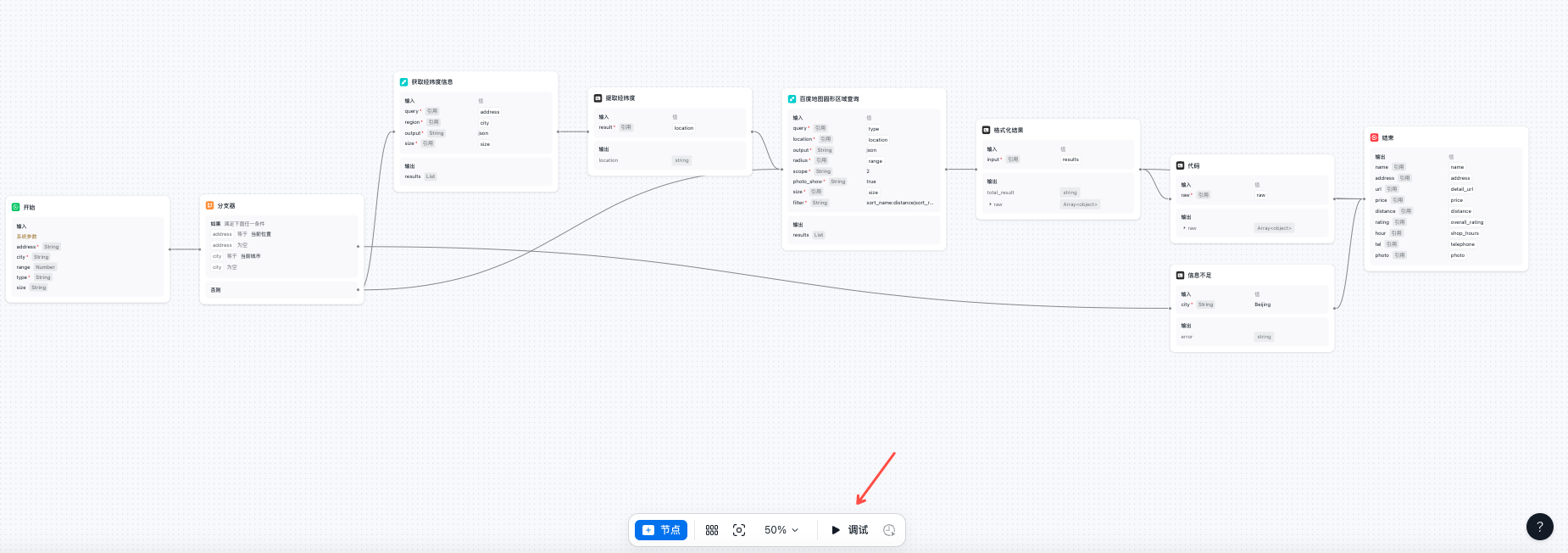This screenshot has width=1568, height=553.
Task: Click the 当前位置 address condition in branch node
Action: [261, 234]
